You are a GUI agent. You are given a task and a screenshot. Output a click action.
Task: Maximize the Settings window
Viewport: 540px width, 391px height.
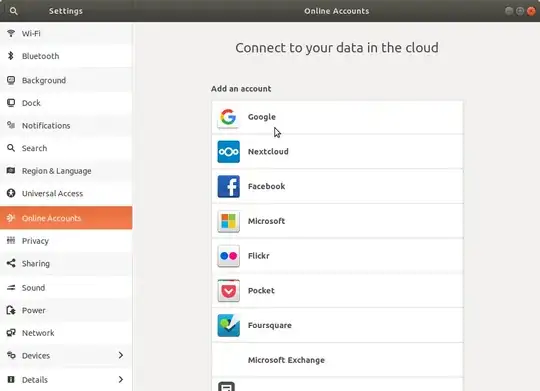(x=520, y=11)
